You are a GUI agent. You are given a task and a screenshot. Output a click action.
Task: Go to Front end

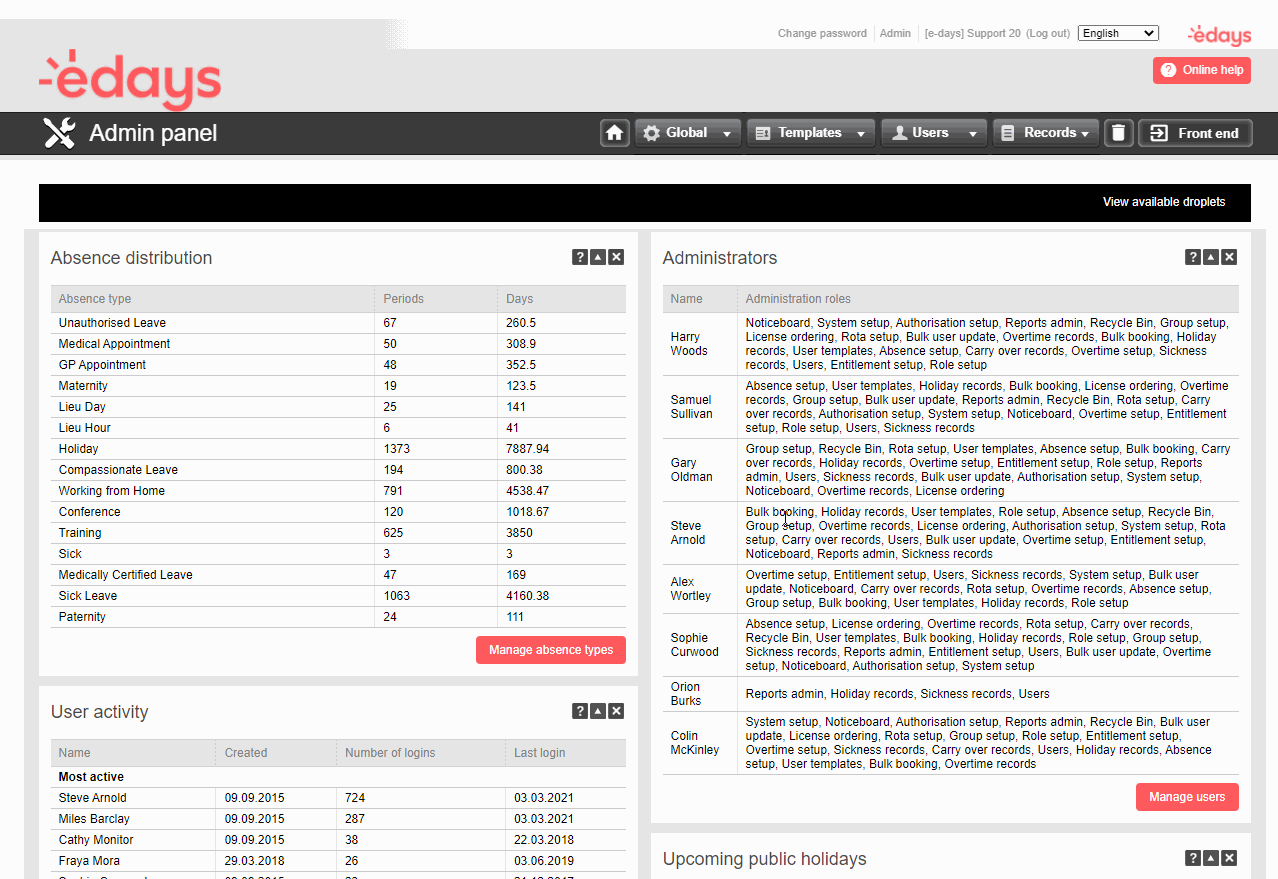pos(1195,133)
